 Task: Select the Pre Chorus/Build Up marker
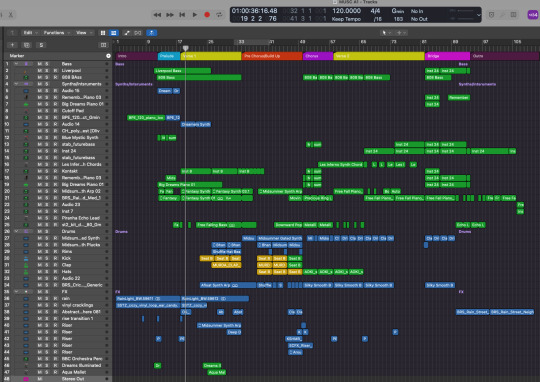click(x=272, y=56)
